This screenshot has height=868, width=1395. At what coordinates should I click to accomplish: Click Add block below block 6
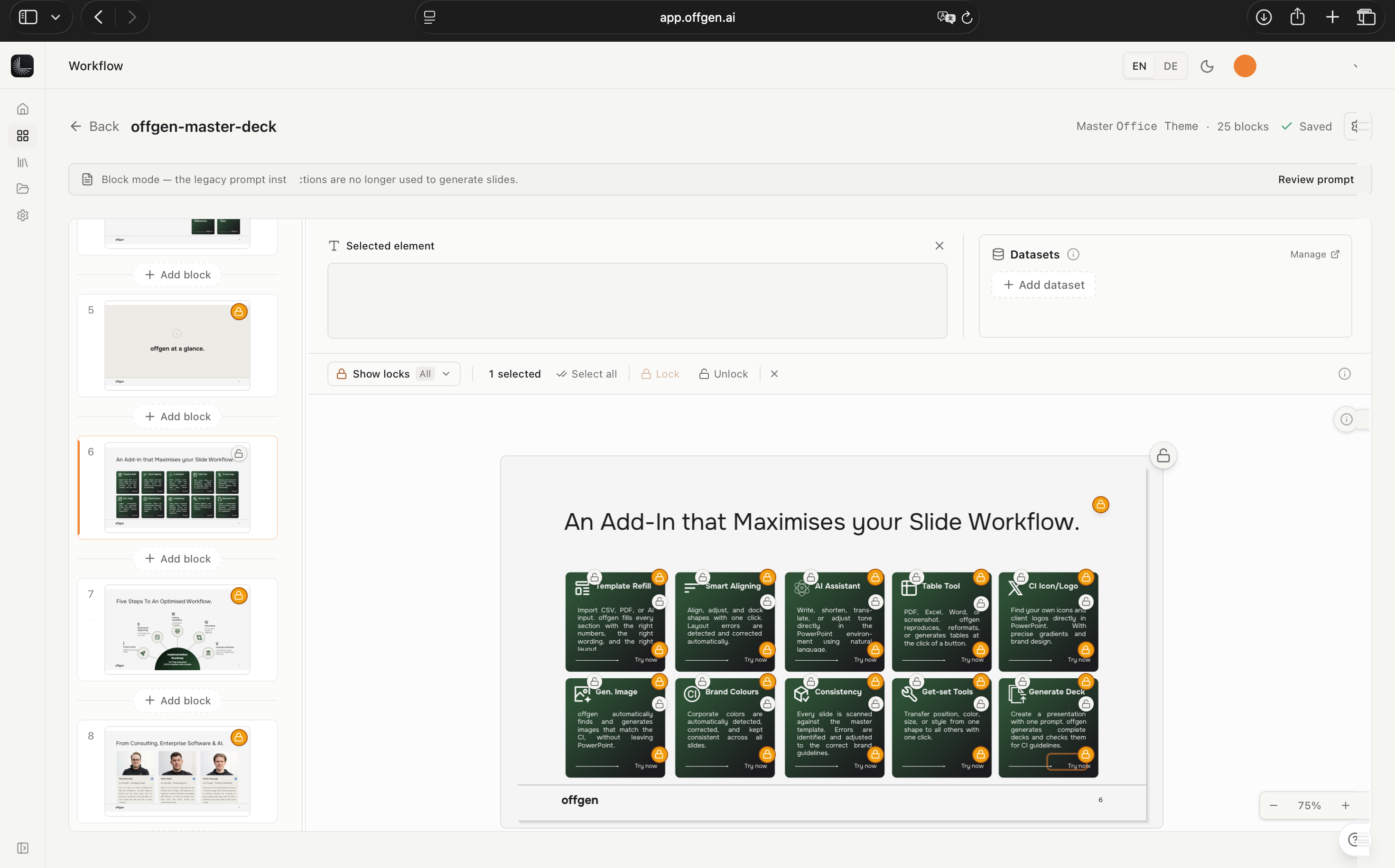coord(177,559)
